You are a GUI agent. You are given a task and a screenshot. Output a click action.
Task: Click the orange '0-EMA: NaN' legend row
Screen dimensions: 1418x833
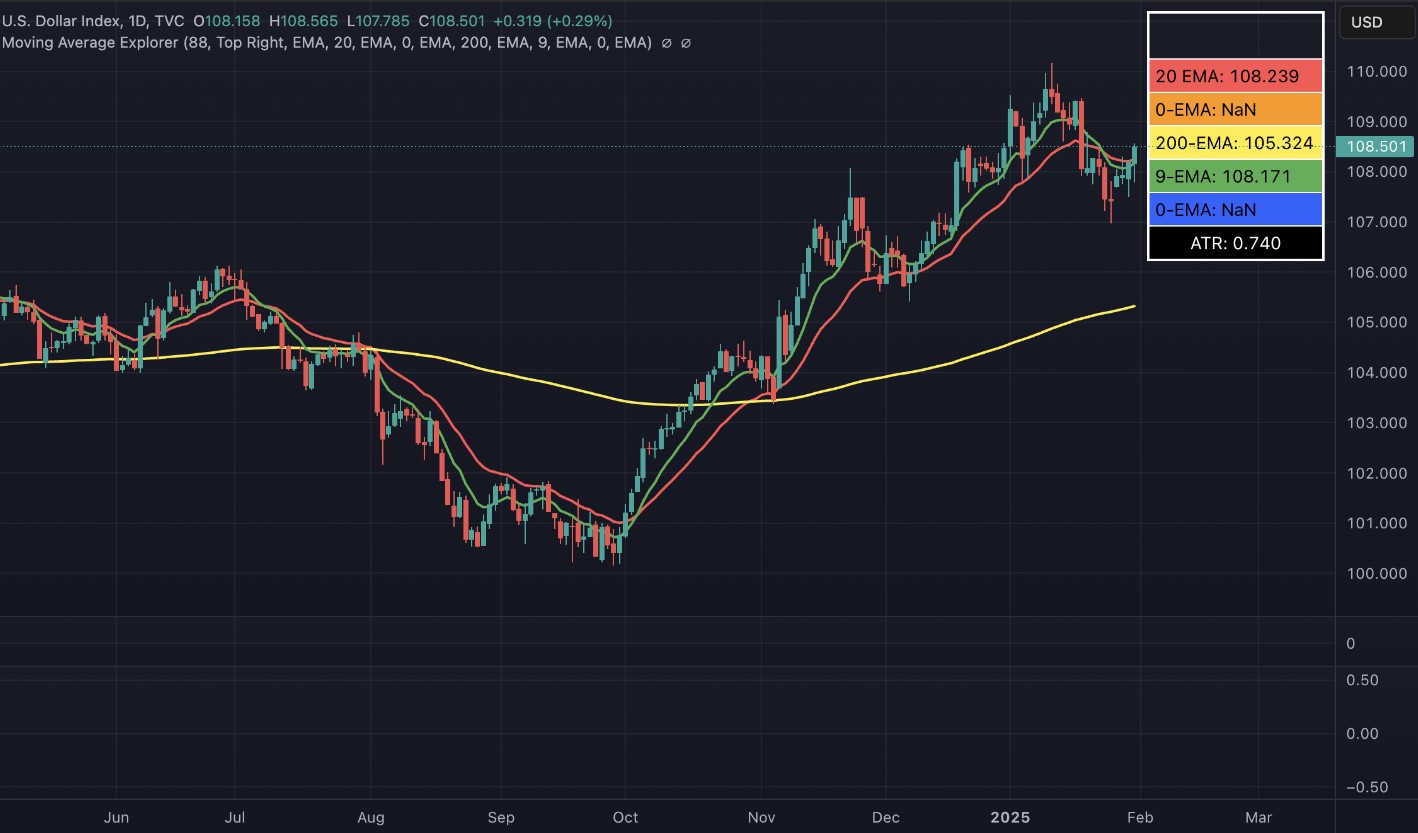click(x=1235, y=109)
